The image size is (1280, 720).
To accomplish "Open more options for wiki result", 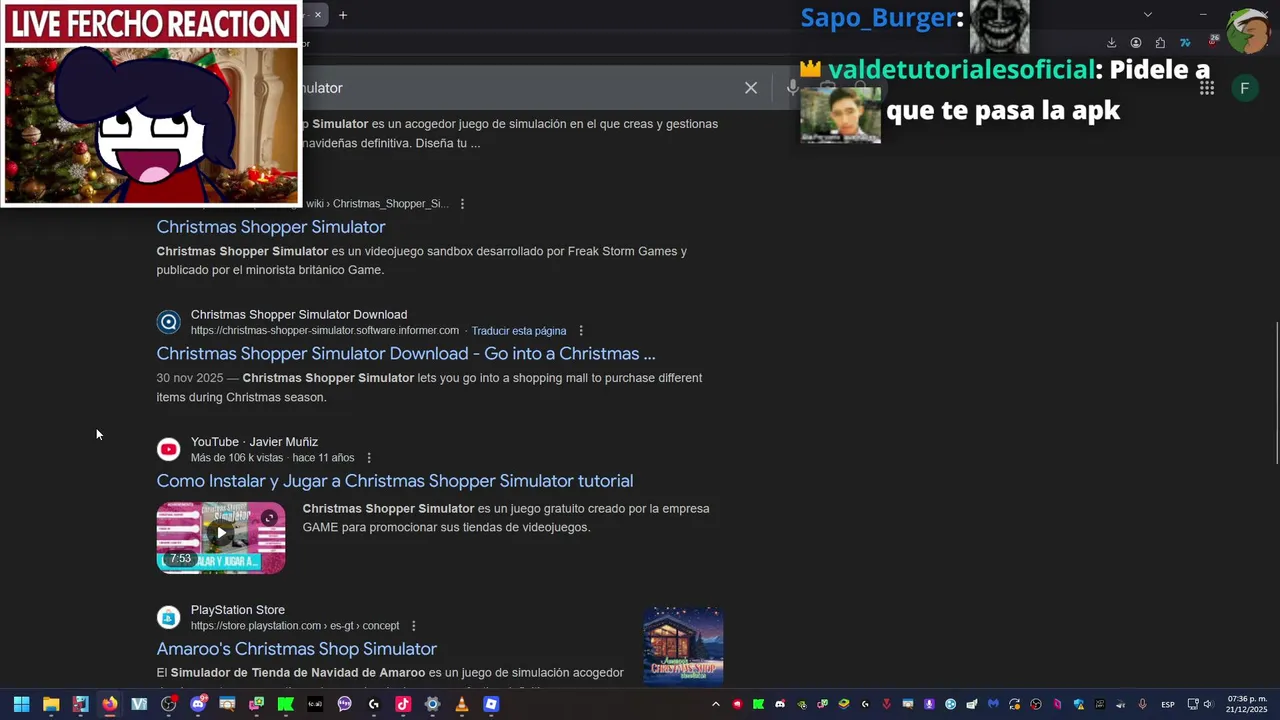I will [x=462, y=204].
